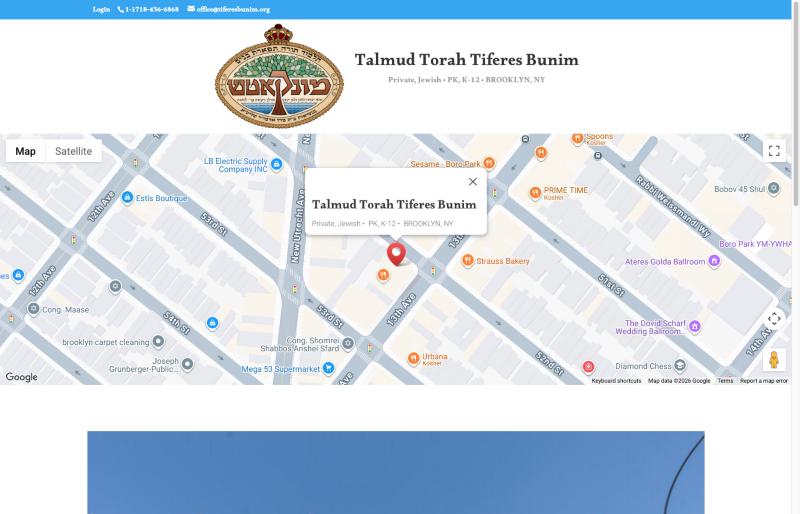
Task: Click the Estis Boutique shopping marker
Action: tap(128, 198)
